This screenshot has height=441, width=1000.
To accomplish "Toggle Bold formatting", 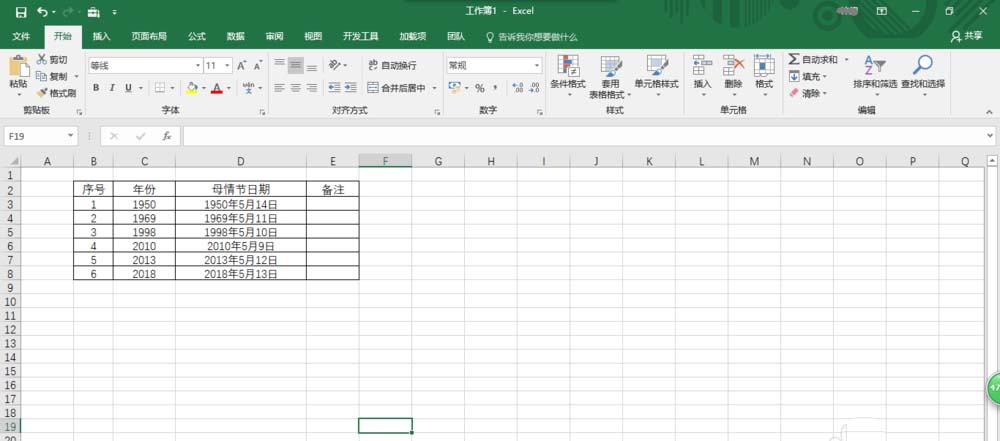I will click(96, 88).
